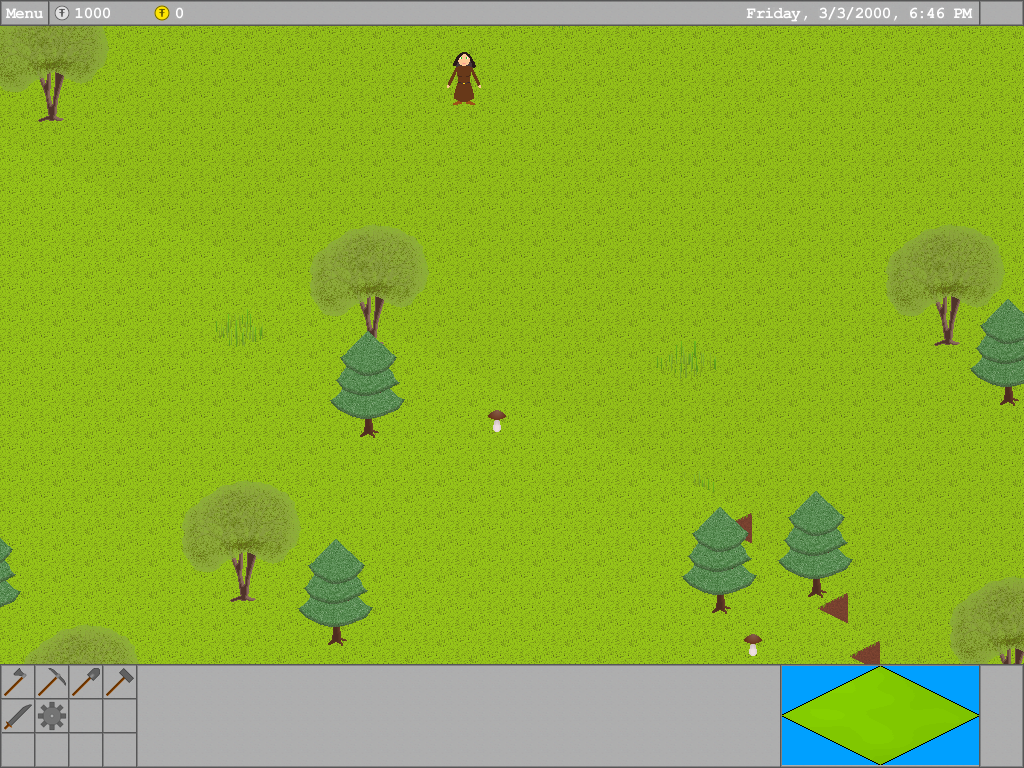Viewport: 1024px width, 768px height.
Task: Select the axe tool
Action: click(17, 682)
